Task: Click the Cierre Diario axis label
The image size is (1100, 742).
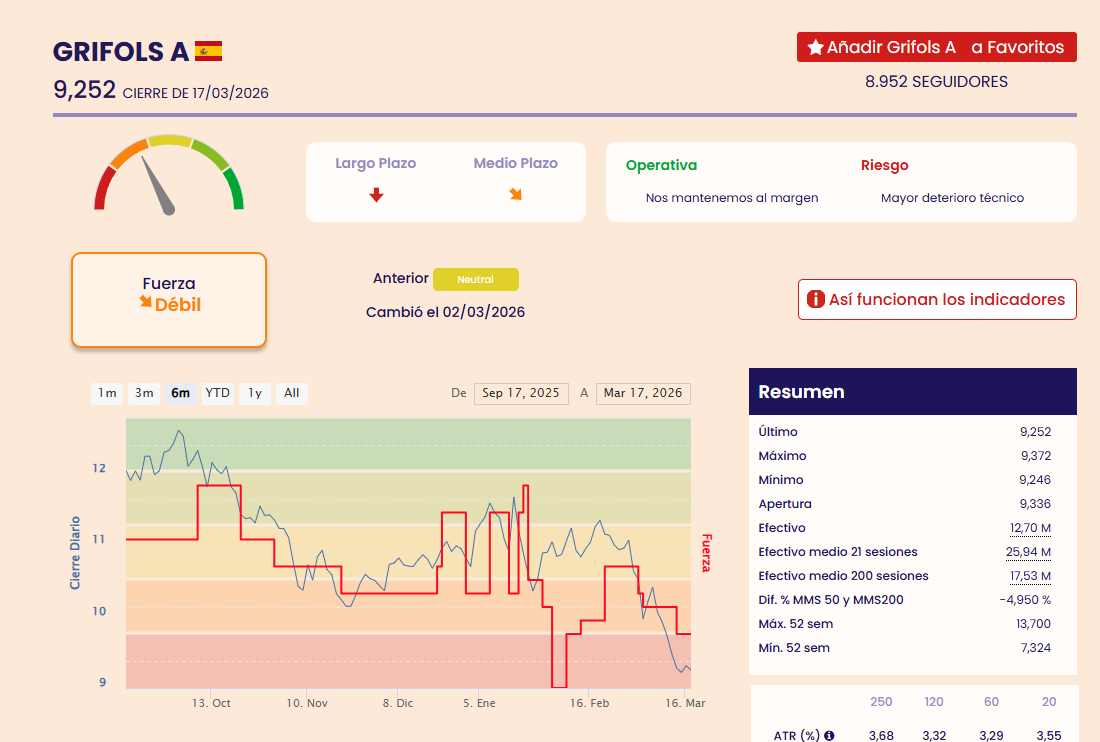Action: pyautogui.click(x=75, y=553)
